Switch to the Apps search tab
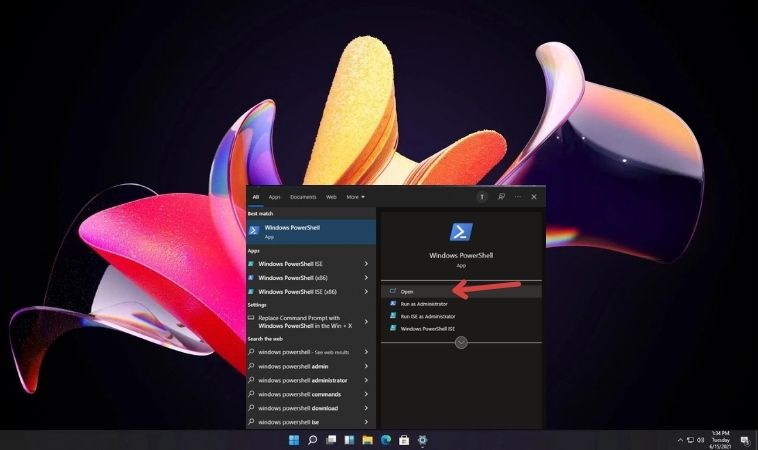 pyautogui.click(x=275, y=197)
